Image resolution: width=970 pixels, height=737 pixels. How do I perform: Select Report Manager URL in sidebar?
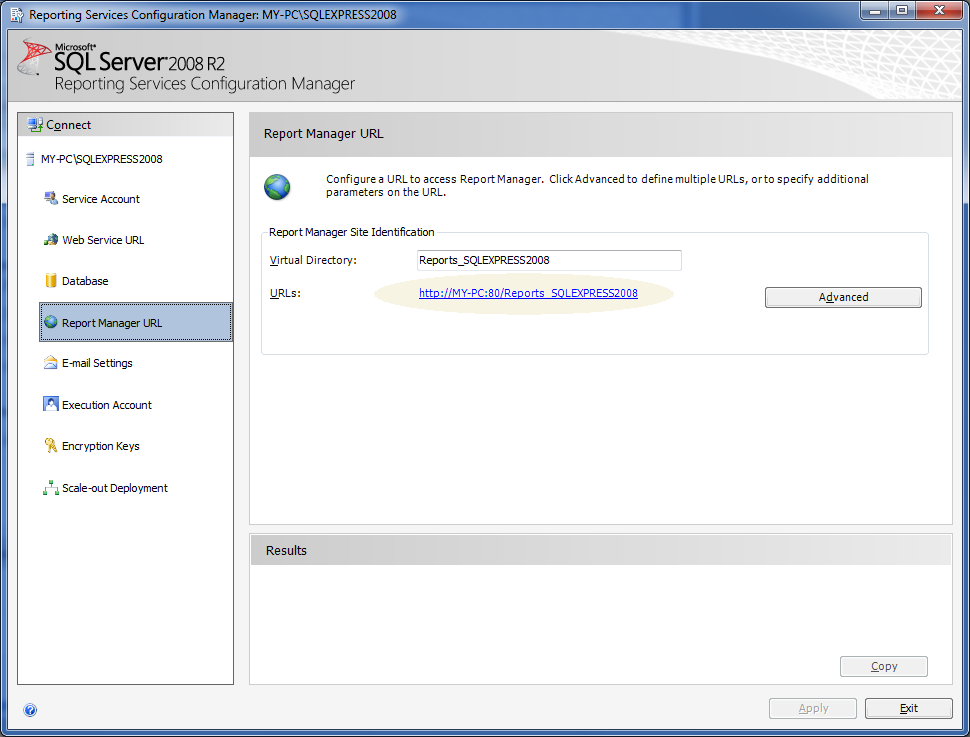point(136,322)
